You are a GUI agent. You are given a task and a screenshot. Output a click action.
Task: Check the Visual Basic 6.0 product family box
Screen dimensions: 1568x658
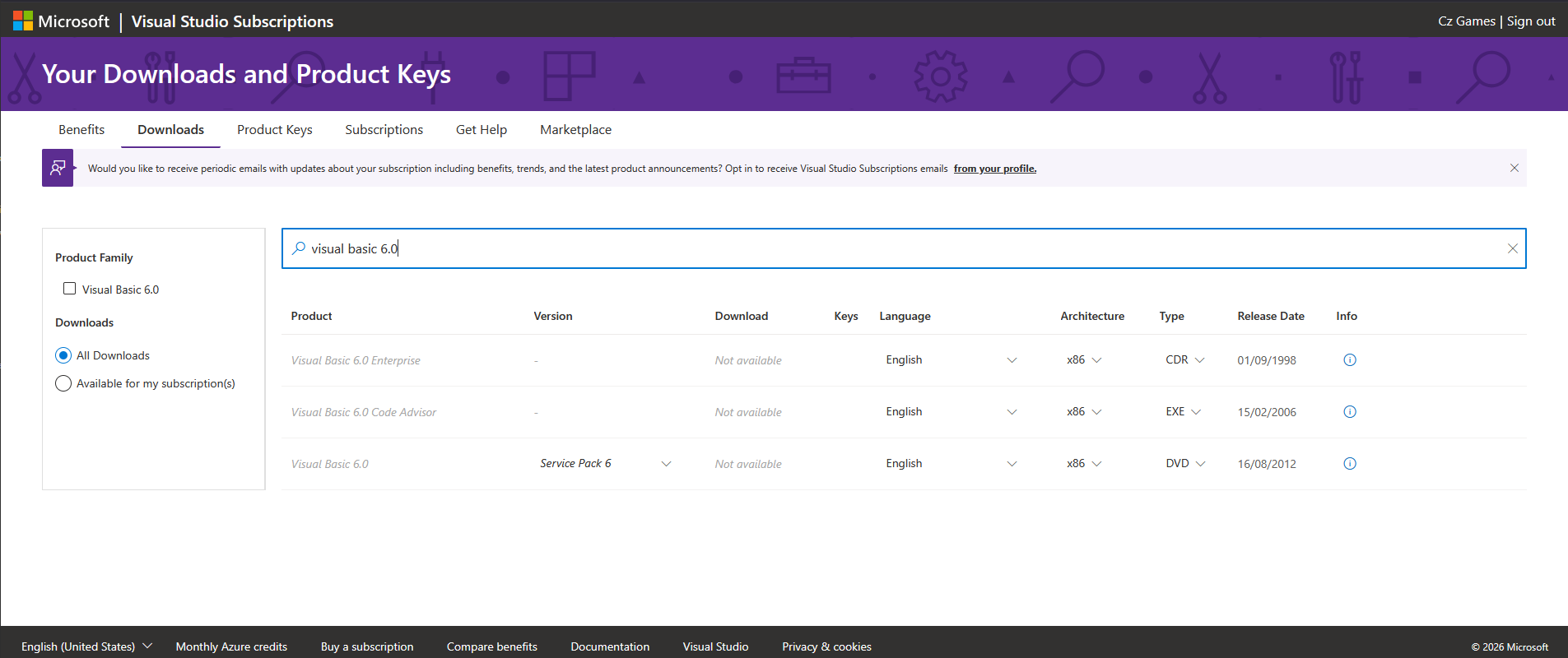click(x=70, y=289)
